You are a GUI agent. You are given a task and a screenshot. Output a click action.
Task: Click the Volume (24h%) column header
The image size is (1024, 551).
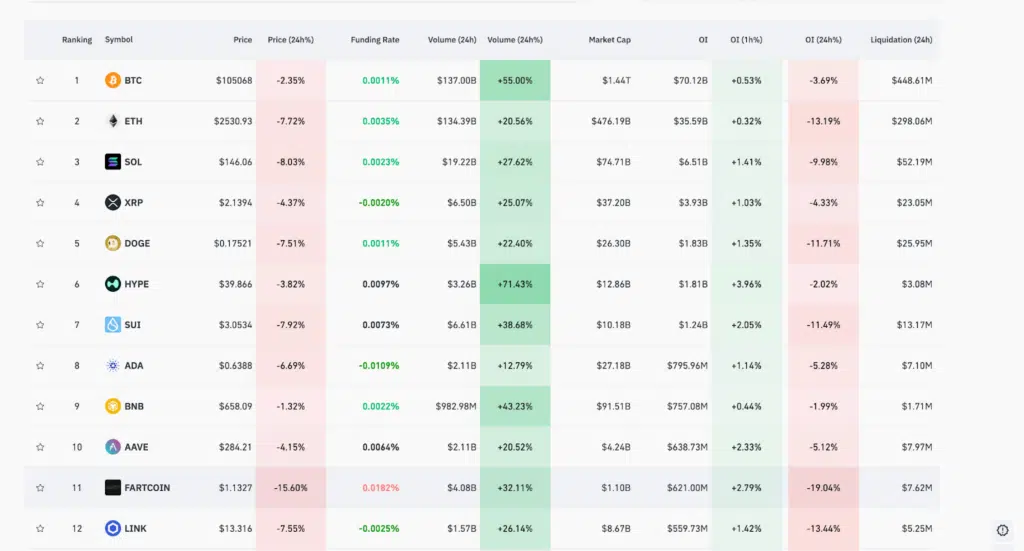tap(515, 40)
